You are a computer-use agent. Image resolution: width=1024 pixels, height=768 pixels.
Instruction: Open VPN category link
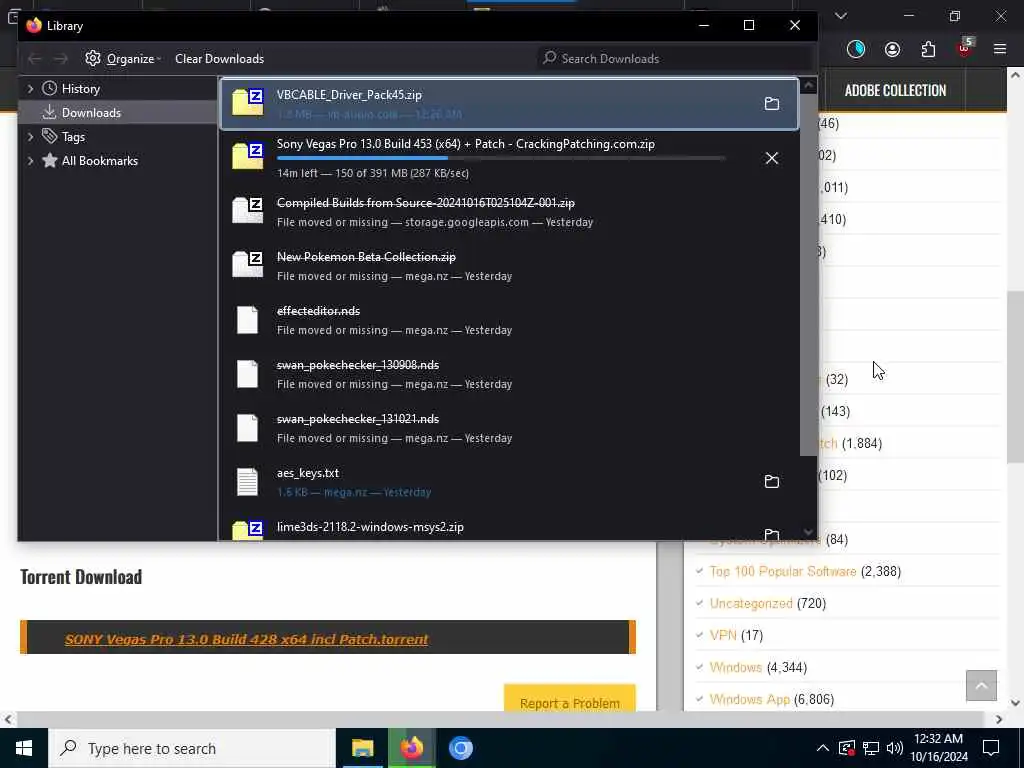[723, 635]
